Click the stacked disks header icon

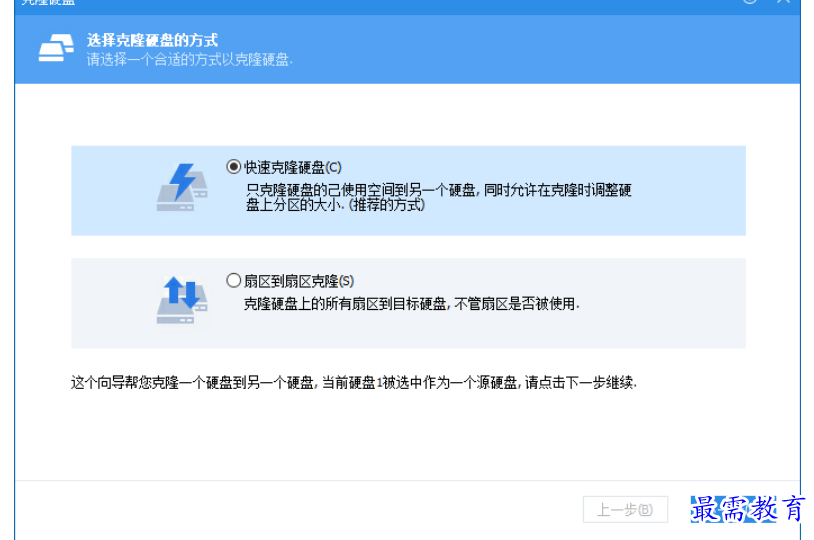pos(56,48)
